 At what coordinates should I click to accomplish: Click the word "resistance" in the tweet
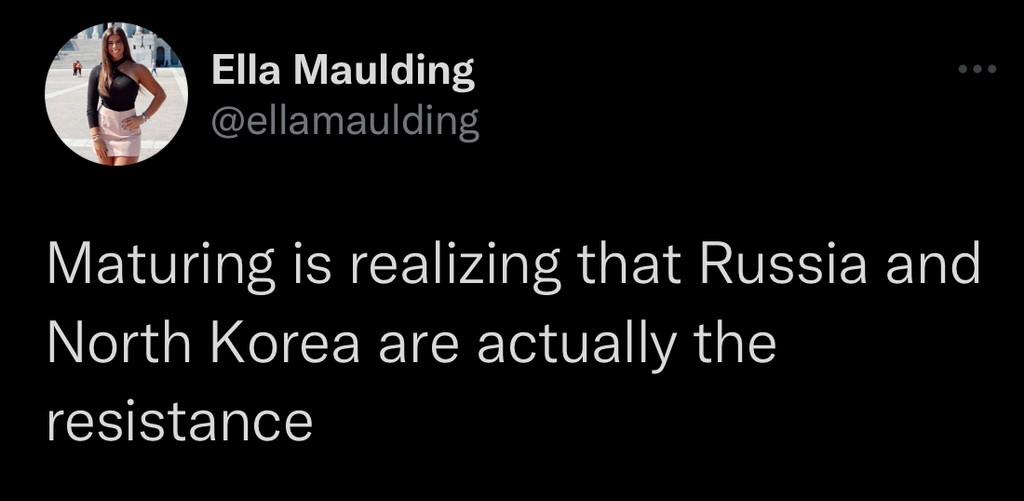(x=180, y=420)
